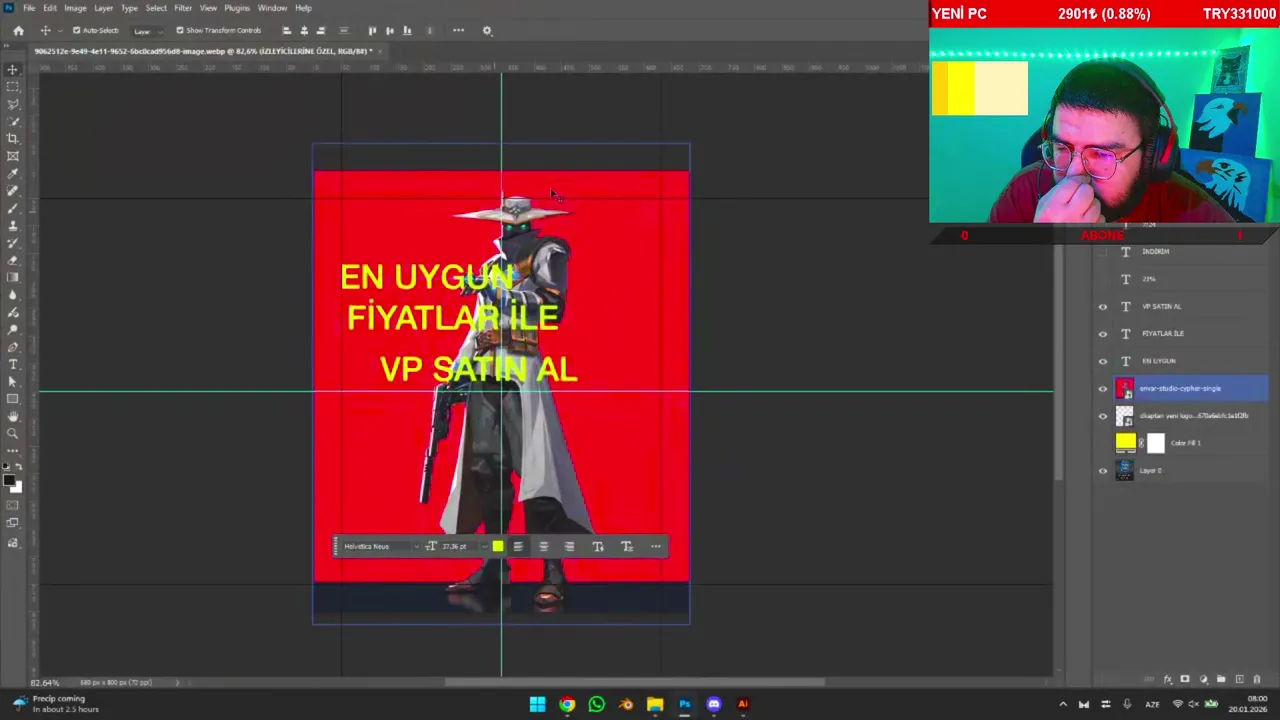Screen dimensions: 1280x720
Task: Select the Path Selection tool
Action: click(x=13, y=381)
